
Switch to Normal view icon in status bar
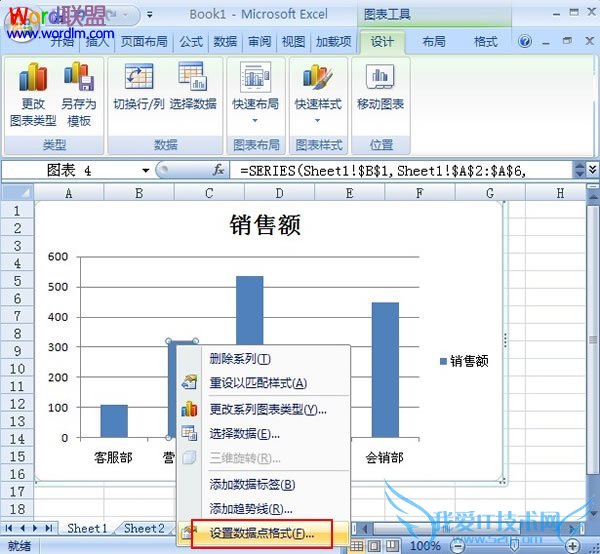point(356,546)
